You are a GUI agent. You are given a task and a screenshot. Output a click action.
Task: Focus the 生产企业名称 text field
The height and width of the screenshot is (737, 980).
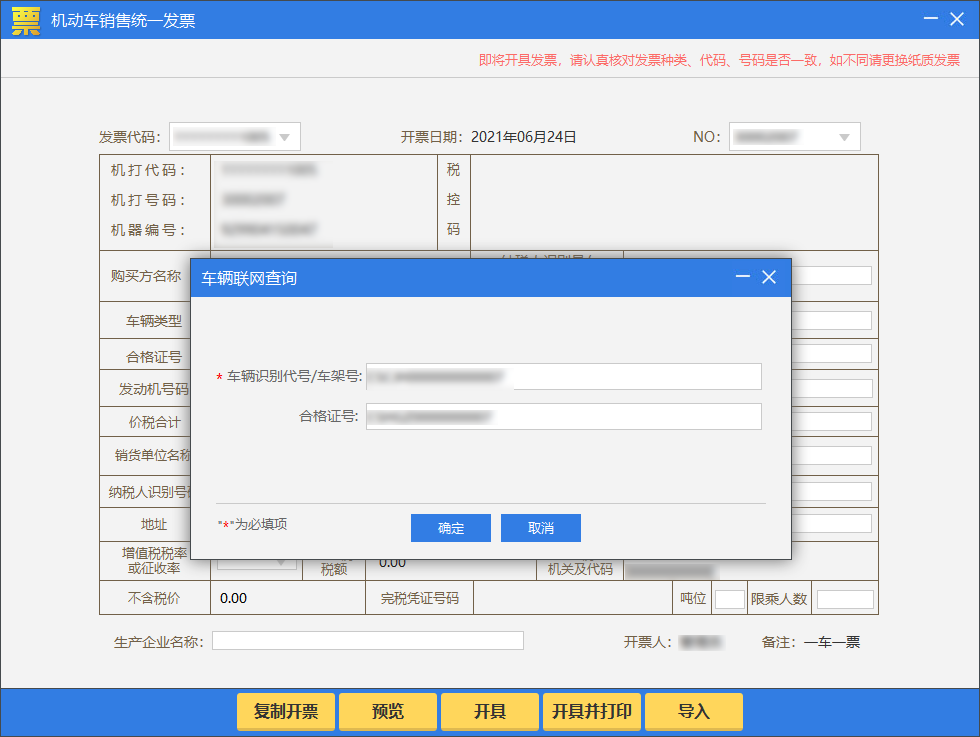[367, 641]
